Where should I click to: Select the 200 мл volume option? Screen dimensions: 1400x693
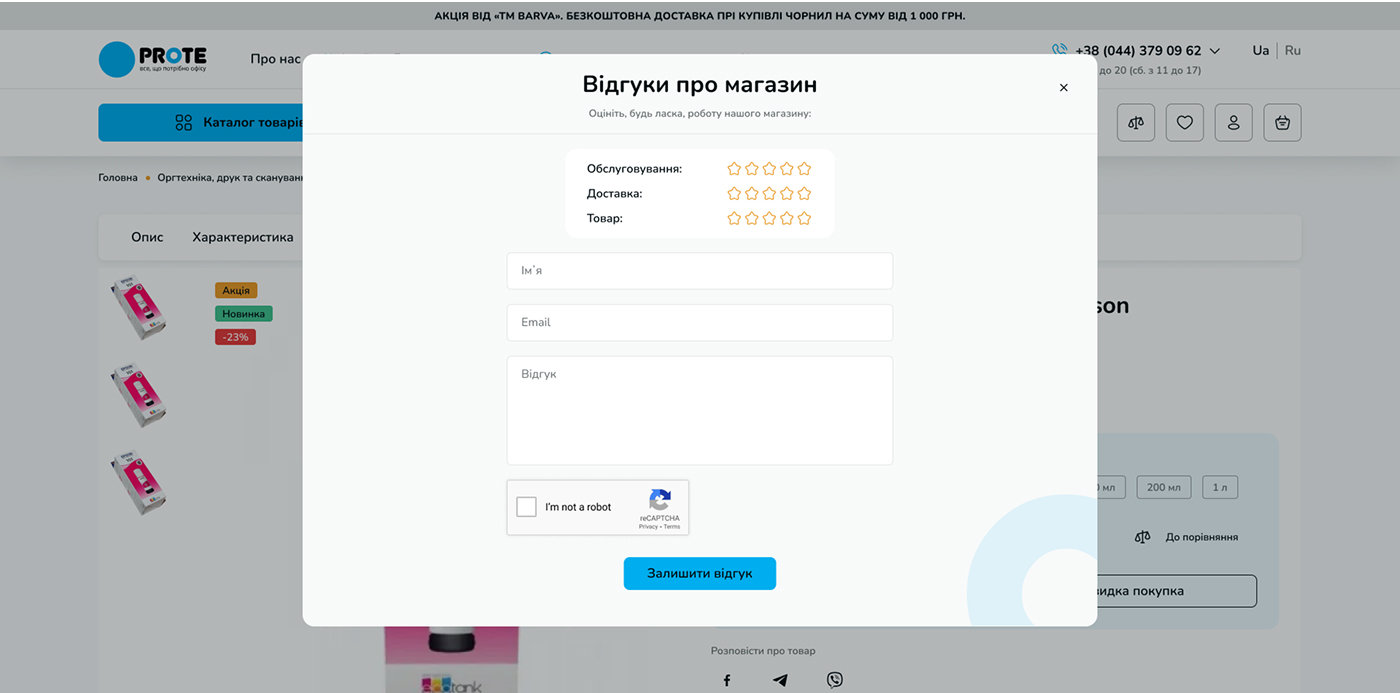coord(1163,487)
